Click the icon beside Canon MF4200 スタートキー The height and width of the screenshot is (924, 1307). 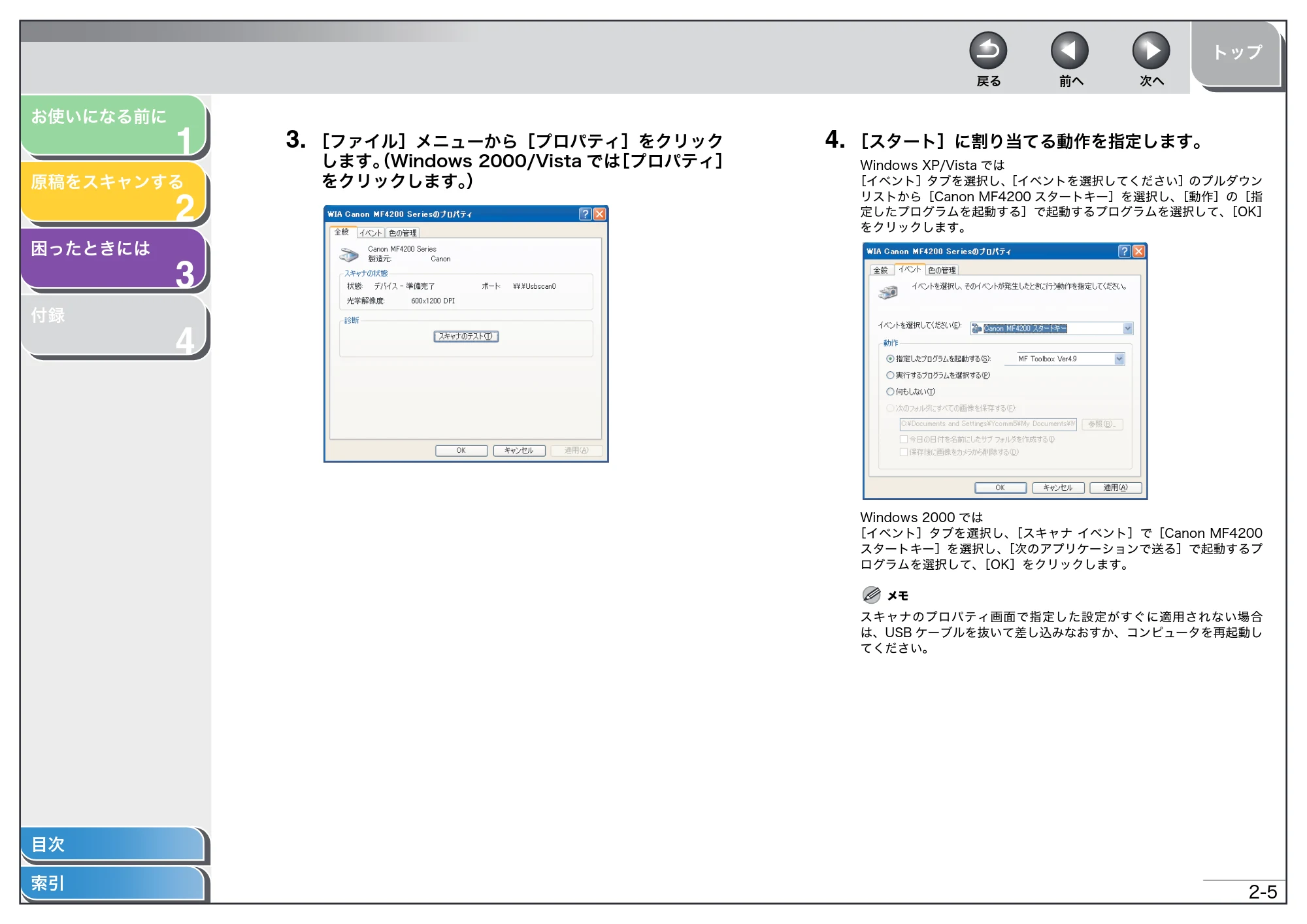pyautogui.click(x=977, y=329)
